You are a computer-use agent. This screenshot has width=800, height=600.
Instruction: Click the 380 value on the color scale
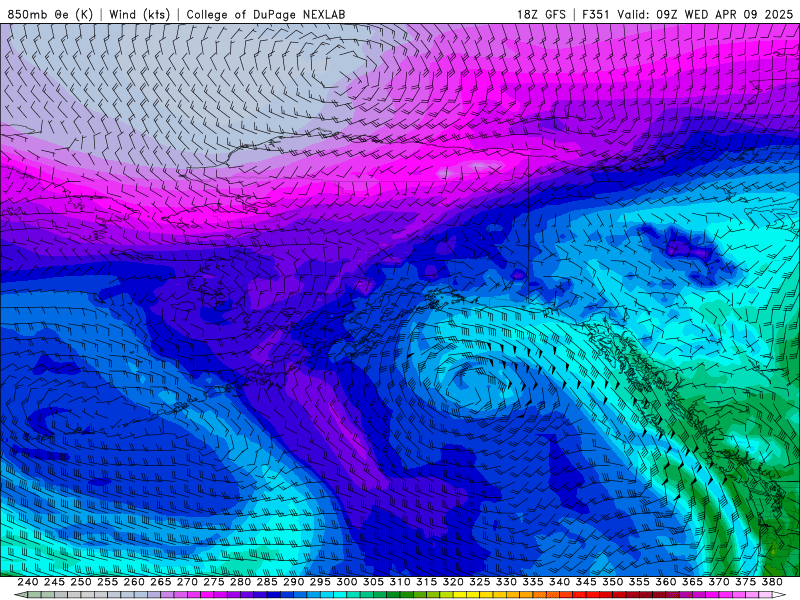772,582
